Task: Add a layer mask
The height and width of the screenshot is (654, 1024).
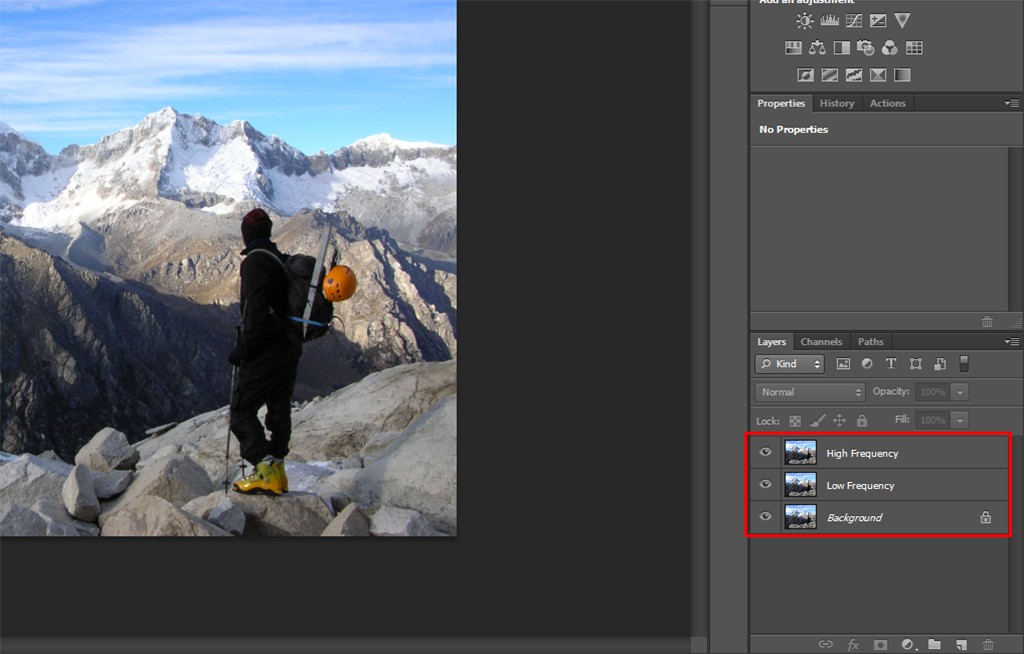Action: pyautogui.click(x=880, y=645)
